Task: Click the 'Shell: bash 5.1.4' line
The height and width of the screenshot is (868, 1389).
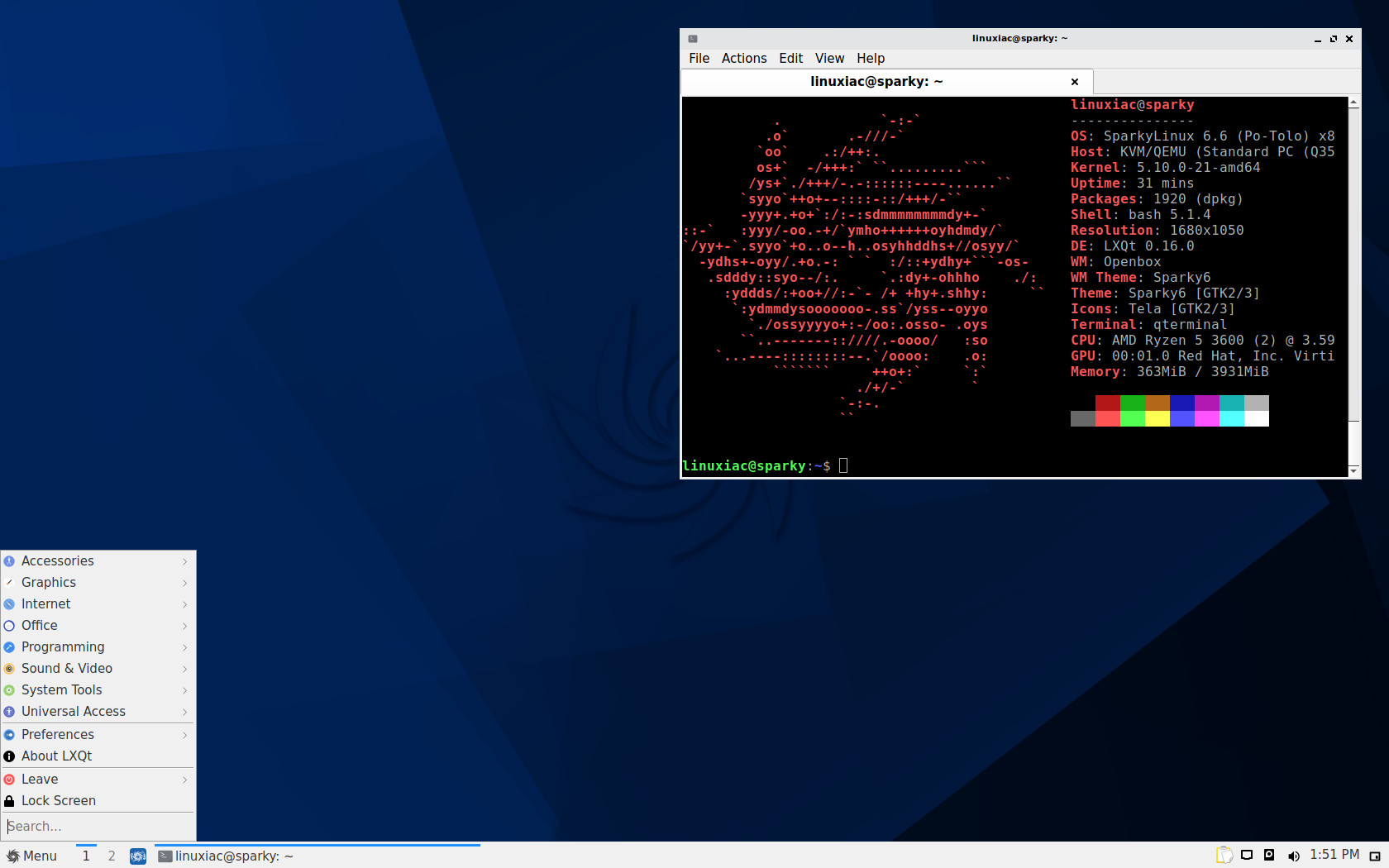Action: pos(1141,215)
